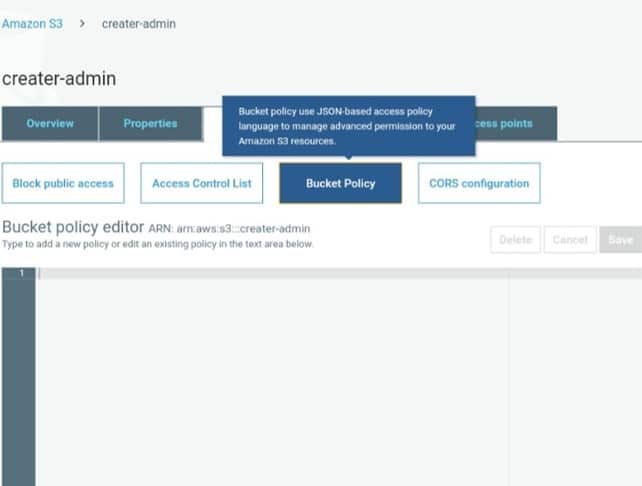
Task: Click the Cancel button
Action: point(570,240)
